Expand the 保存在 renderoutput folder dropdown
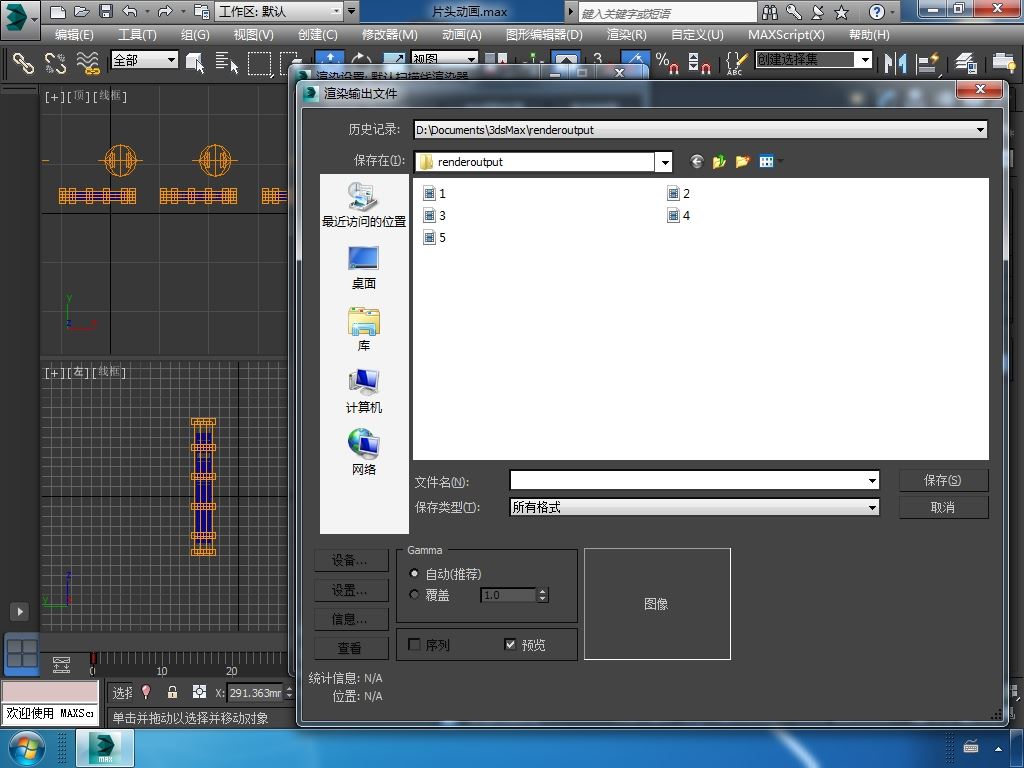1024x768 pixels. pos(664,162)
